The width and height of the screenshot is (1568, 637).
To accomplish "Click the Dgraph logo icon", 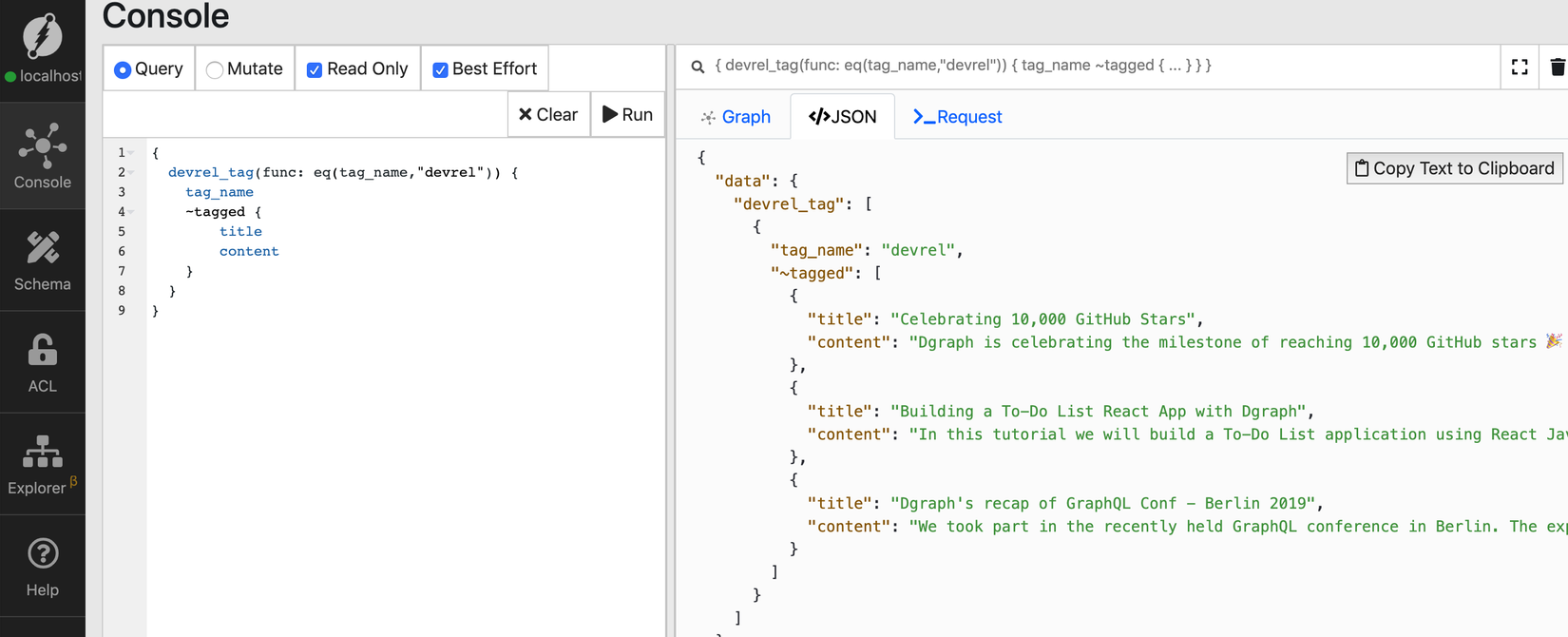I will coord(42,34).
